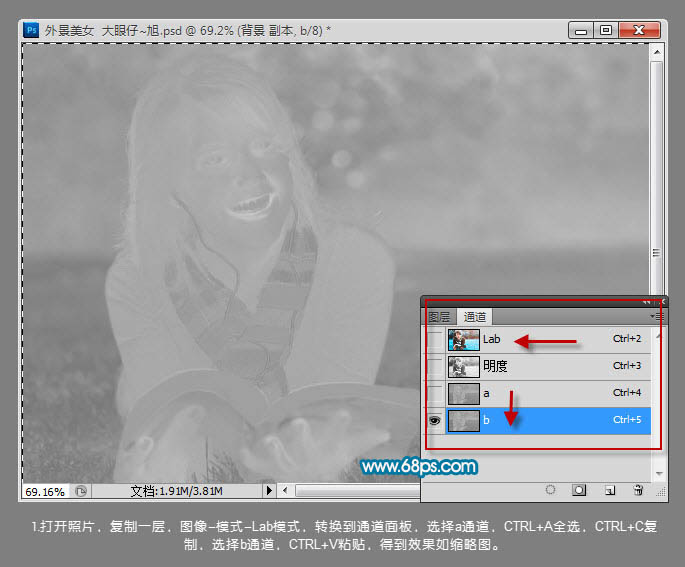The width and height of the screenshot is (685, 567).
Task: Toggle visibility of the b channel
Action: click(x=435, y=420)
